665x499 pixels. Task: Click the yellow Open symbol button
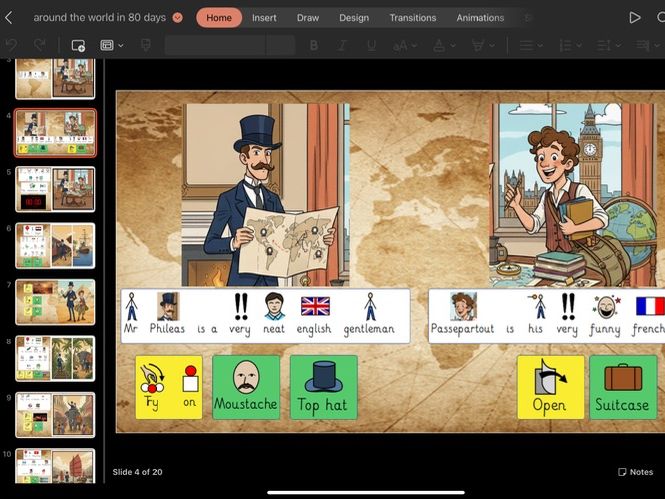tap(550, 387)
